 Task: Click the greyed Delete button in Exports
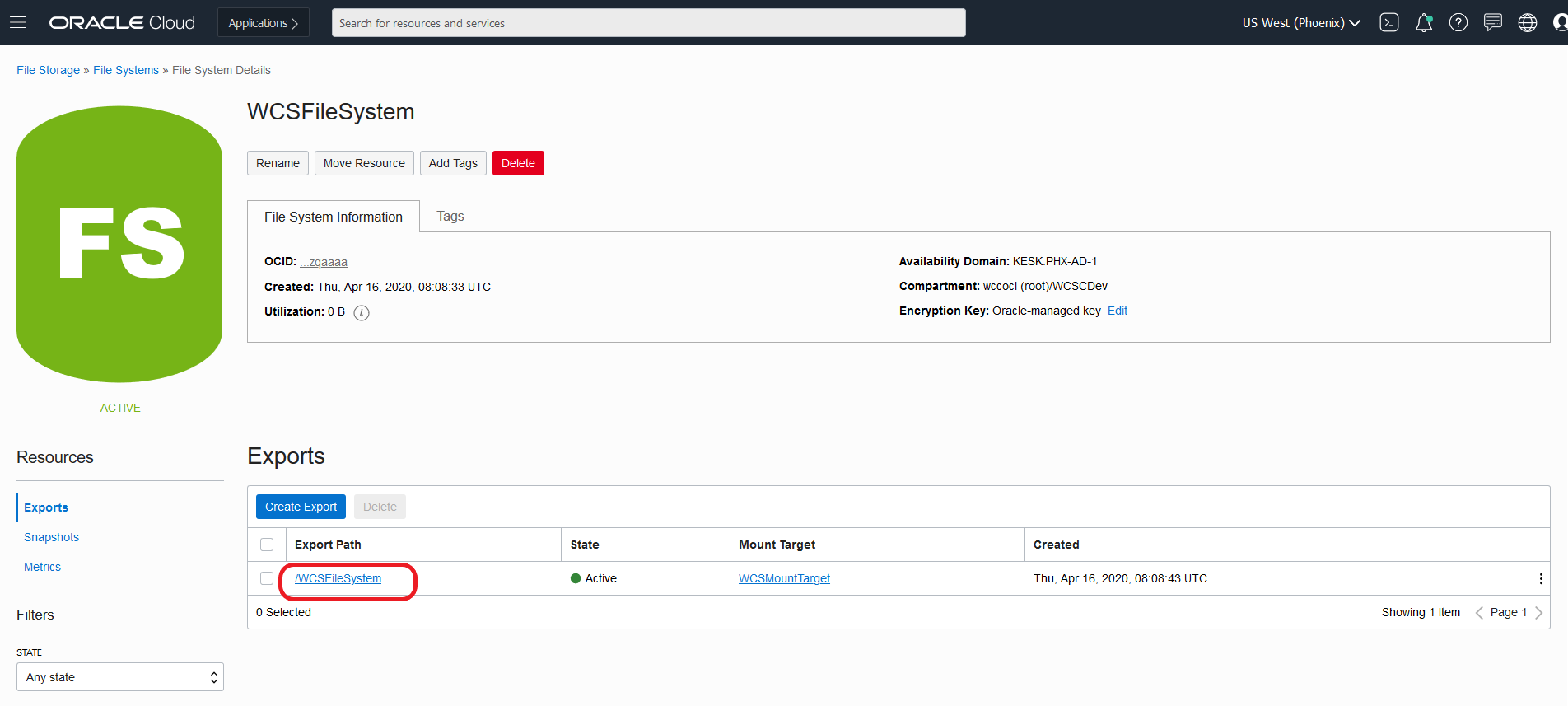(380, 507)
